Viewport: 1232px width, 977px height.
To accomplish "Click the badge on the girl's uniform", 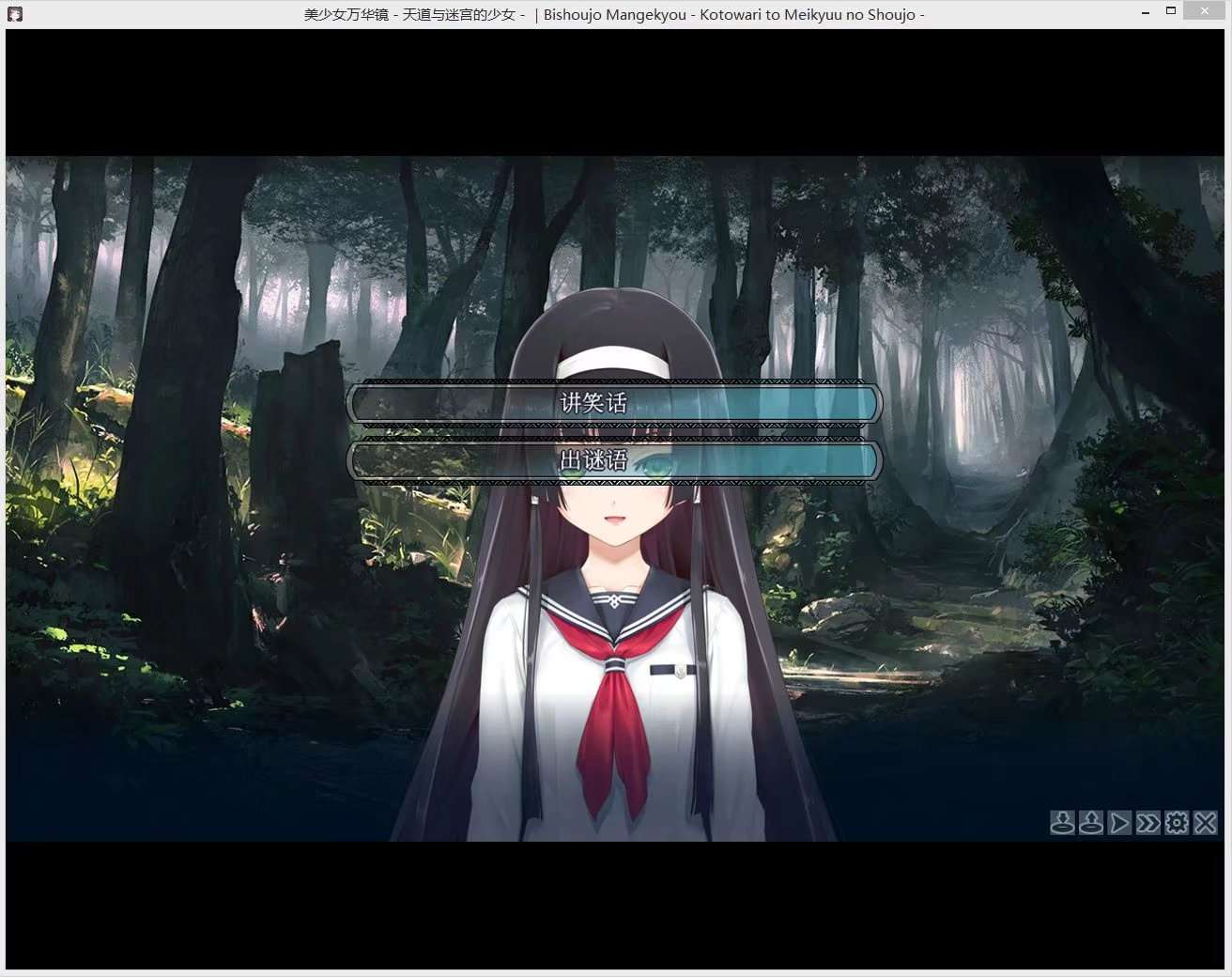I will (x=674, y=670).
